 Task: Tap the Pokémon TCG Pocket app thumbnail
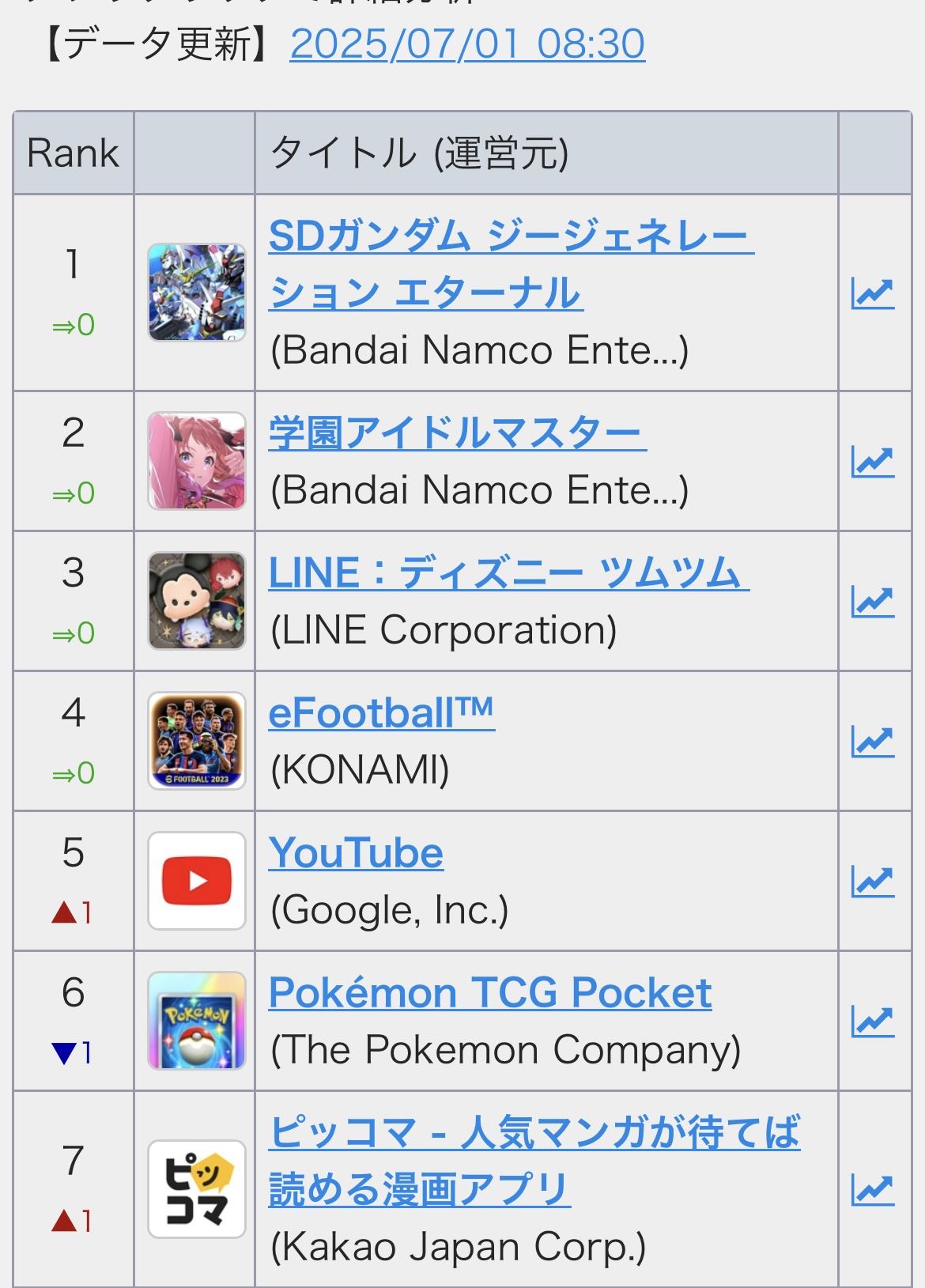pyautogui.click(x=197, y=1021)
